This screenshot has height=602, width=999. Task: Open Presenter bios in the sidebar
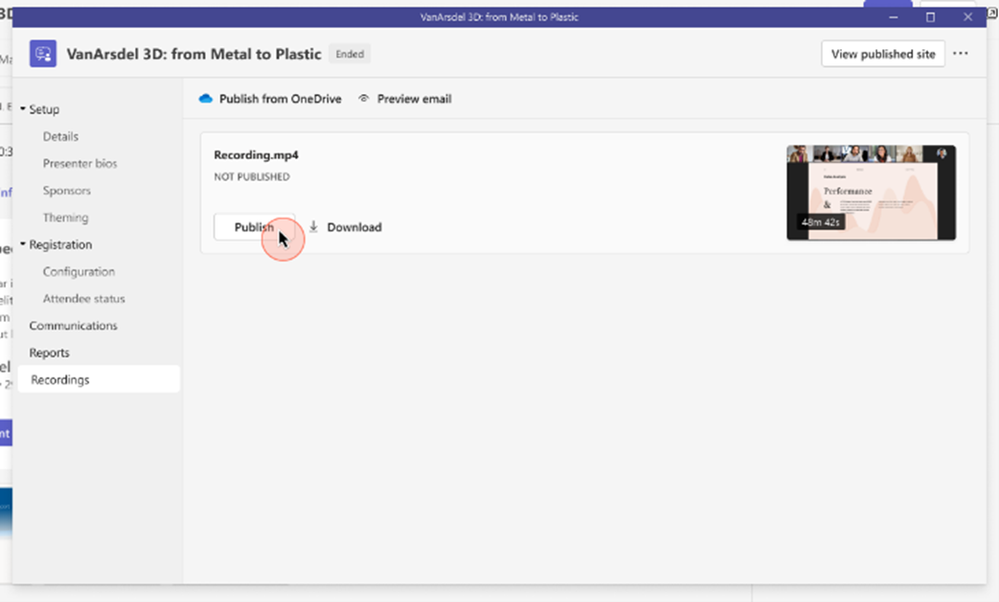[80, 163]
